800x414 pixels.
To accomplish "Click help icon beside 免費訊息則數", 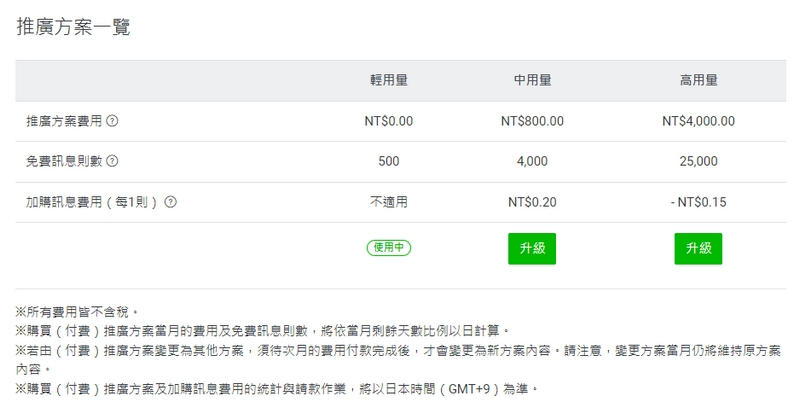I will tap(112, 161).
